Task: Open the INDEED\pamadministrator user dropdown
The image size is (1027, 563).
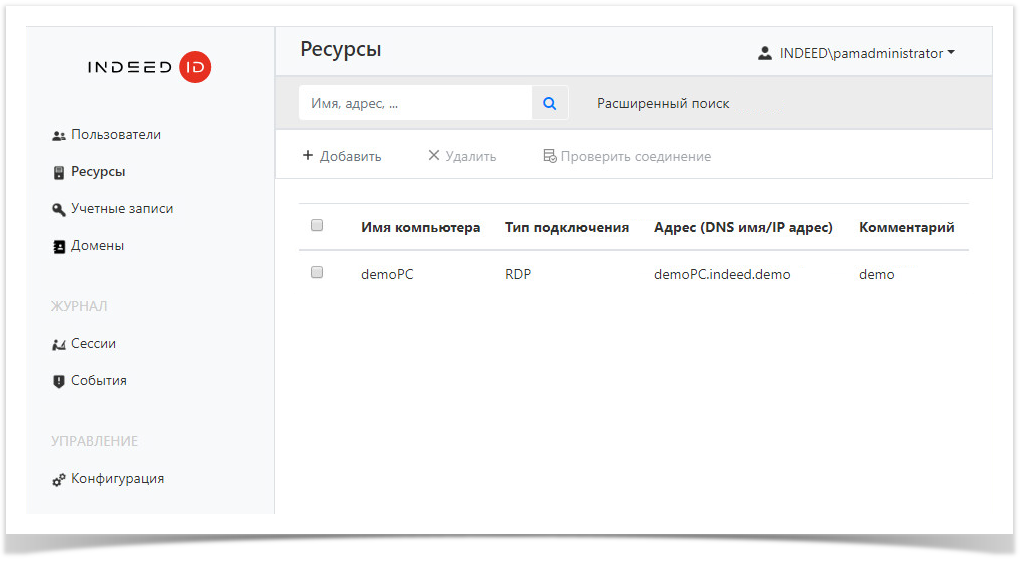Action: (857, 53)
